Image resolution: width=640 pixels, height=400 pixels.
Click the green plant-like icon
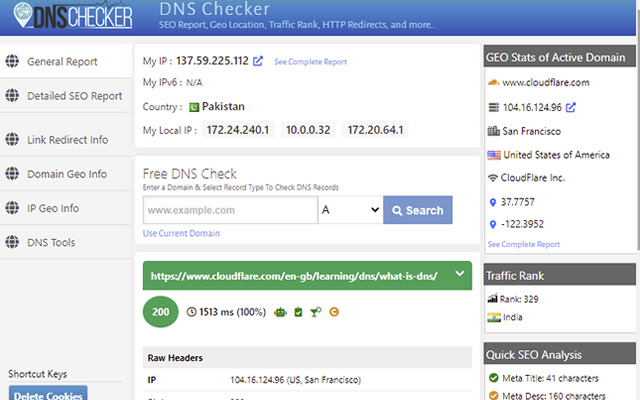[316, 312]
